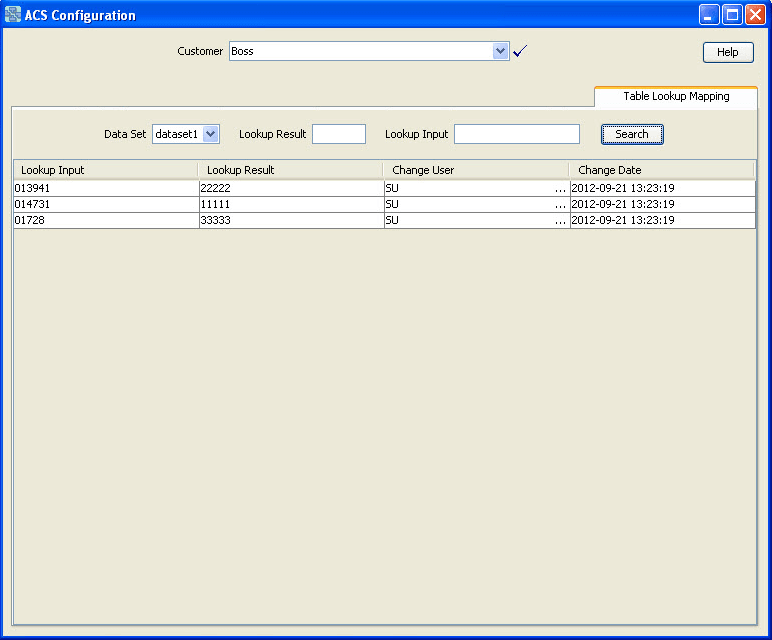Expand the Data Set dataset1 dropdown
This screenshot has width=772, height=640.
point(211,134)
